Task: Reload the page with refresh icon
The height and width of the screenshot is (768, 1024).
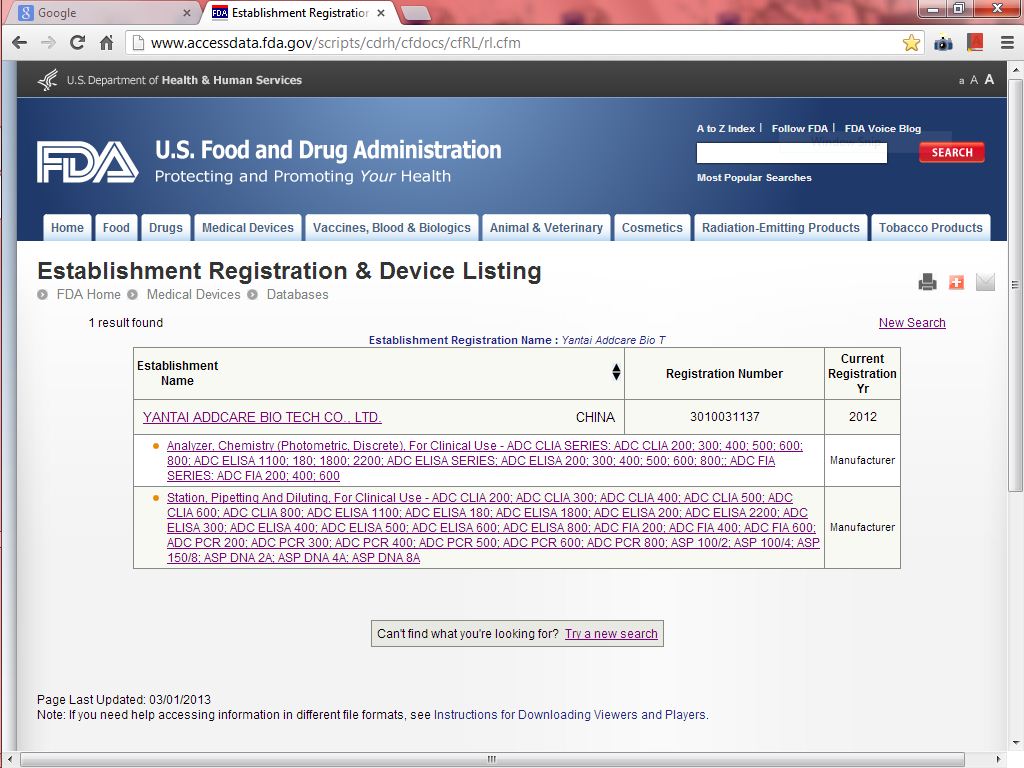Action: [x=77, y=43]
